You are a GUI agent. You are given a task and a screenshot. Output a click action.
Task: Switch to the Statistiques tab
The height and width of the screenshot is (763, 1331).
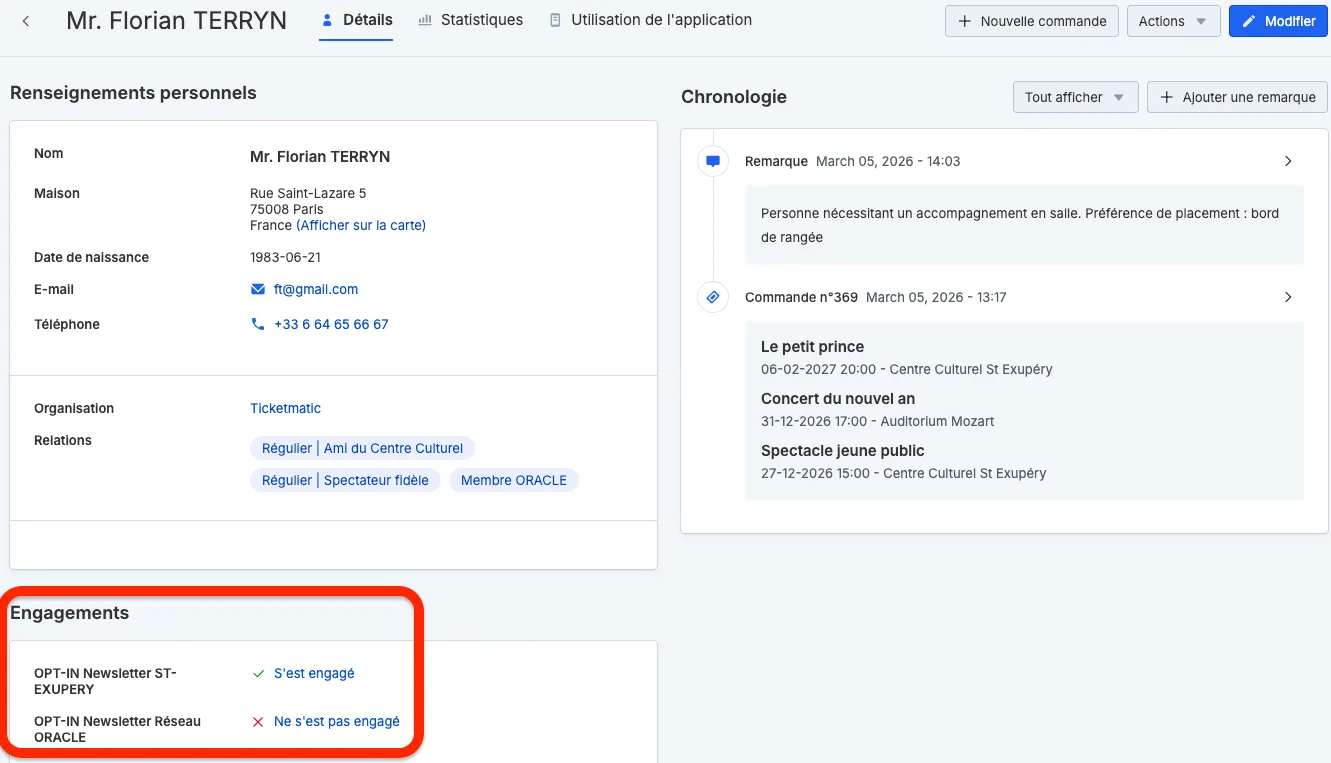point(470,20)
